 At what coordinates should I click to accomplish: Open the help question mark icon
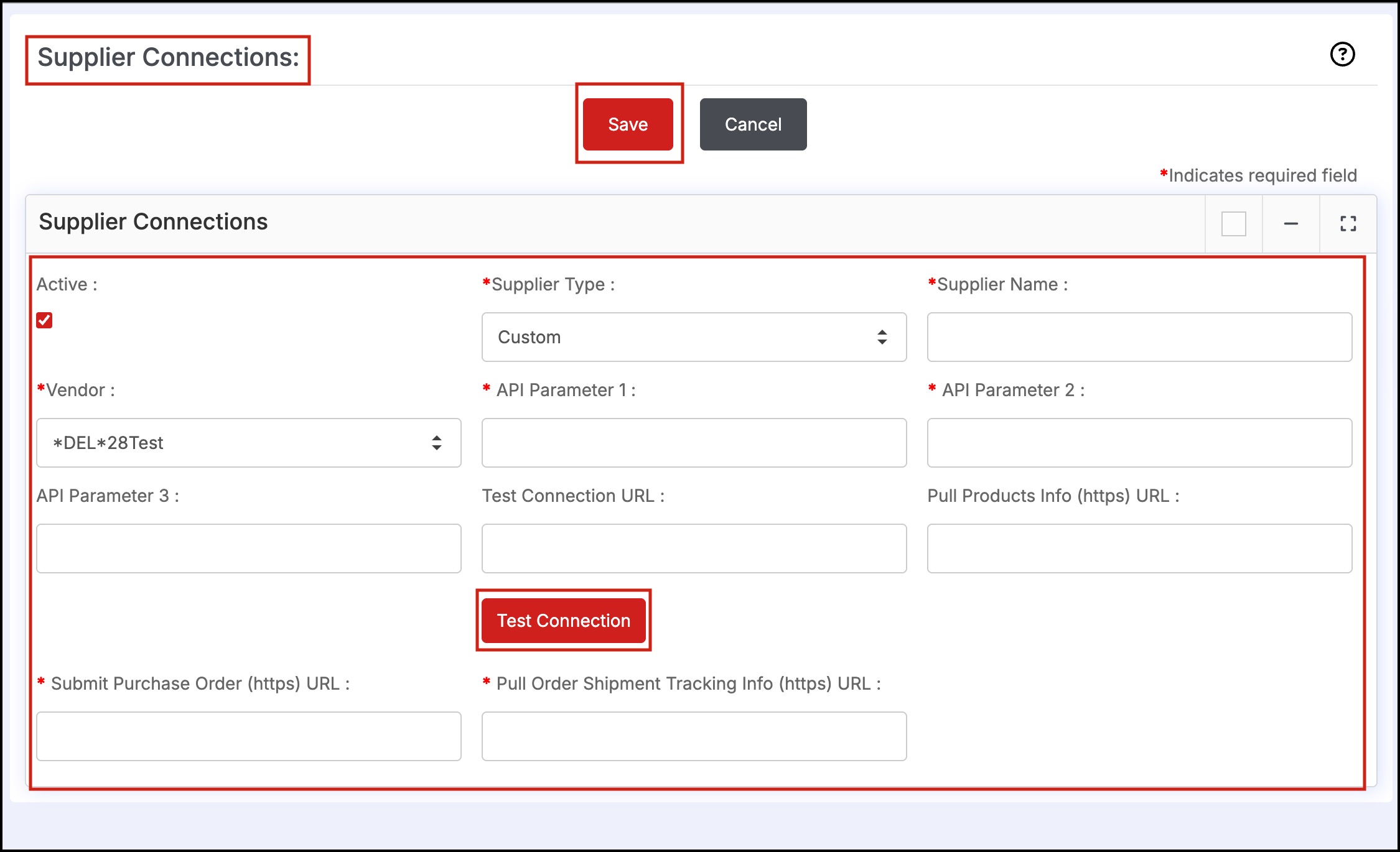coord(1342,54)
